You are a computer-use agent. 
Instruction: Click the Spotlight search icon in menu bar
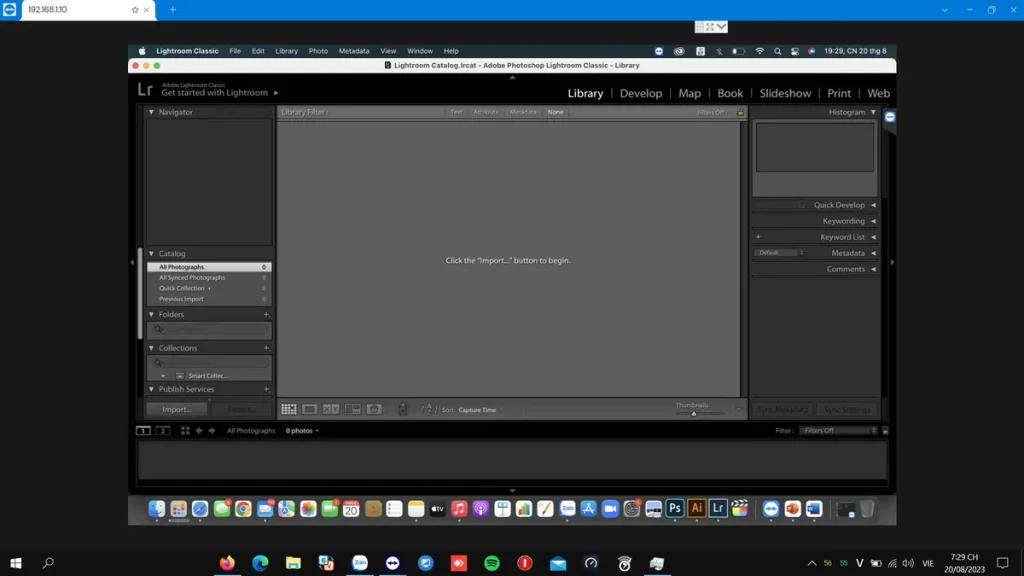tap(777, 51)
